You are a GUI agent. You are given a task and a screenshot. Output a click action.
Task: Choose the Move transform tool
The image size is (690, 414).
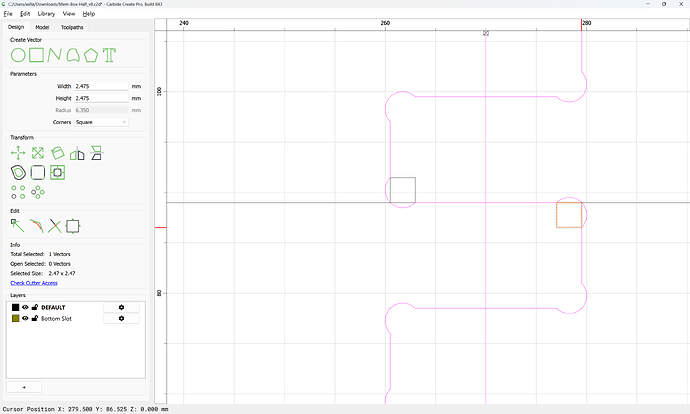[x=18, y=153]
